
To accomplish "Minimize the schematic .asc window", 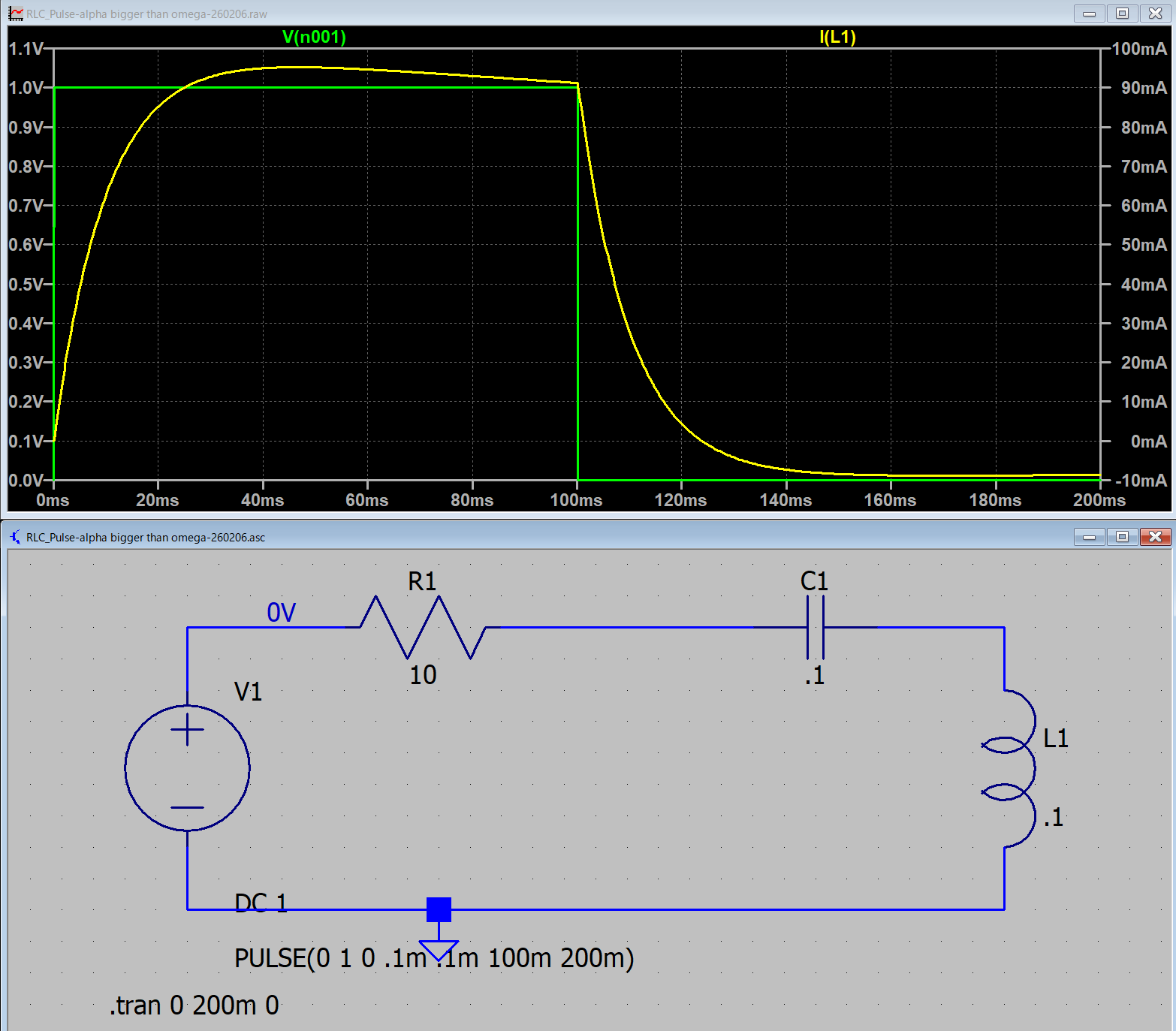I will click(1089, 537).
